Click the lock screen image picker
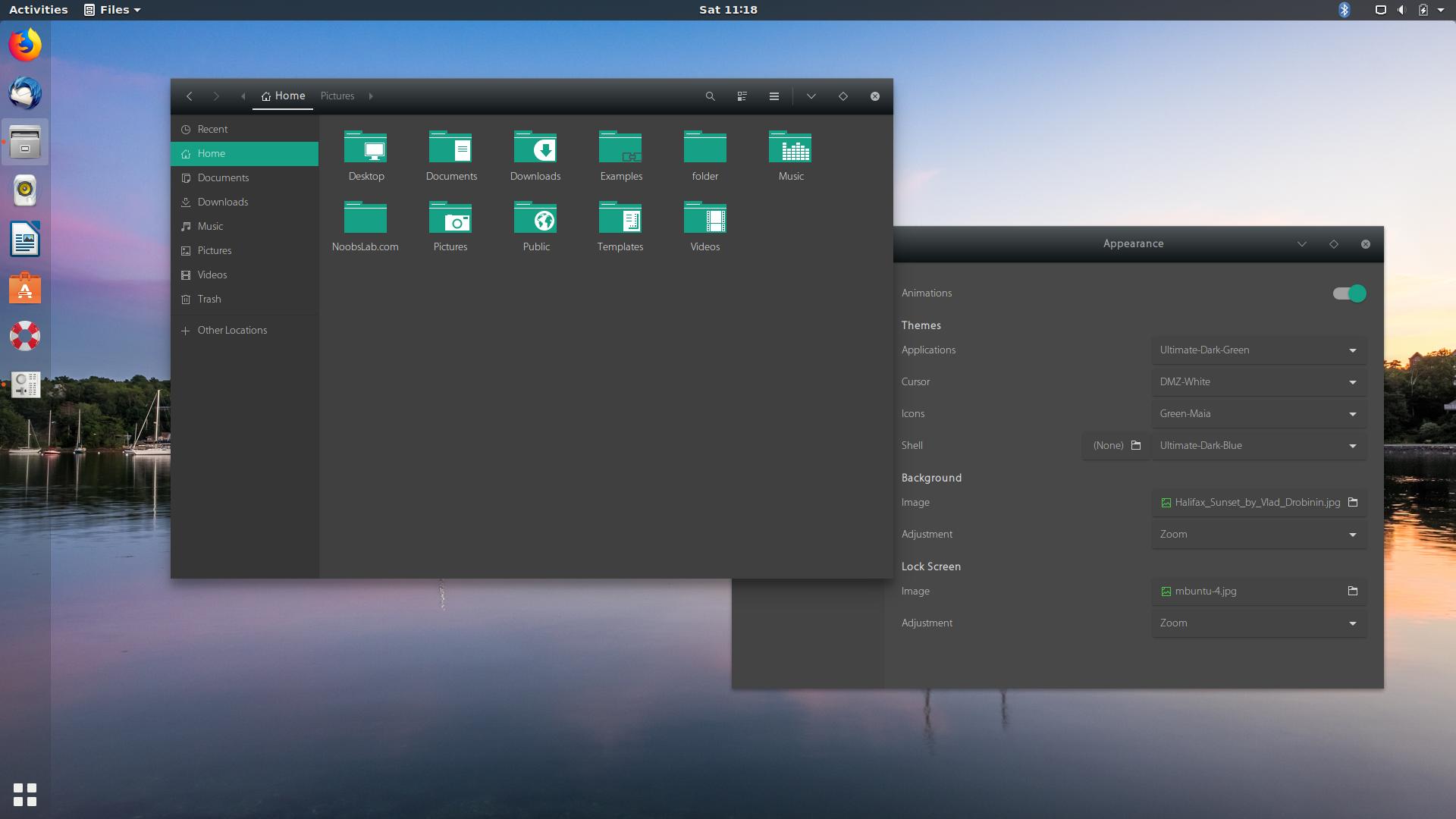Viewport: 1456px width, 819px height. click(x=1353, y=591)
